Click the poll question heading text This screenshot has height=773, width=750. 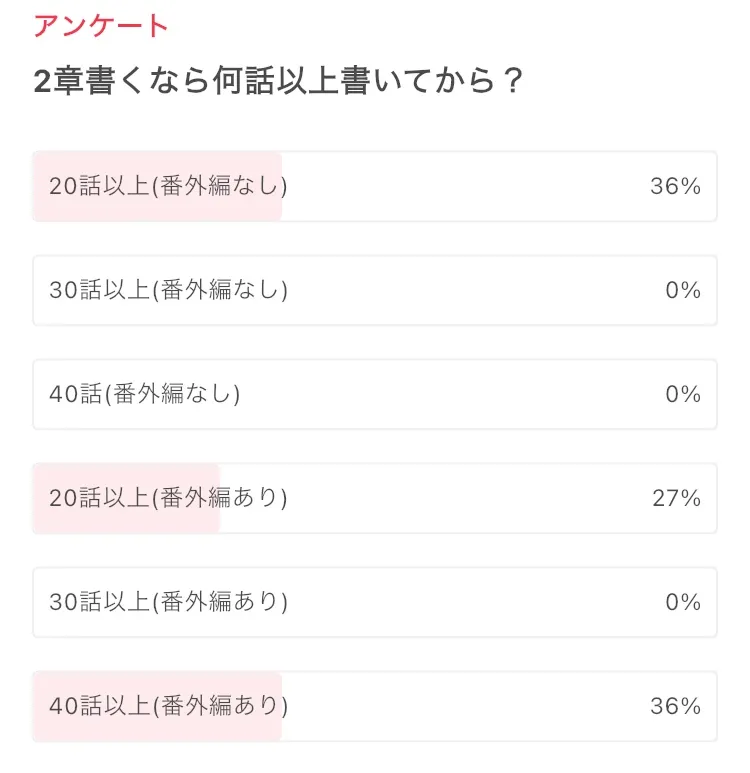(x=278, y=82)
